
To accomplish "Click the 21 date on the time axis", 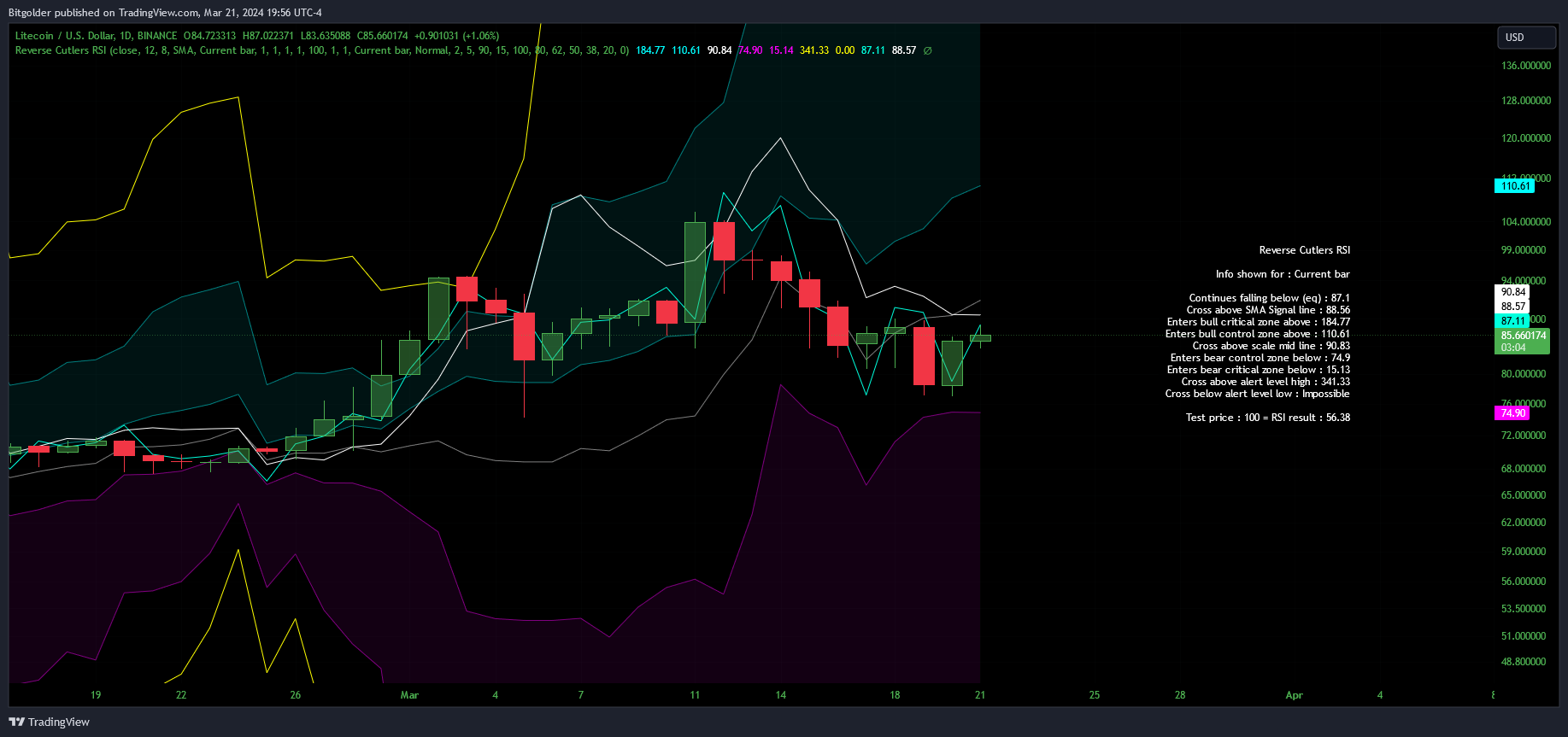I will click(x=980, y=695).
